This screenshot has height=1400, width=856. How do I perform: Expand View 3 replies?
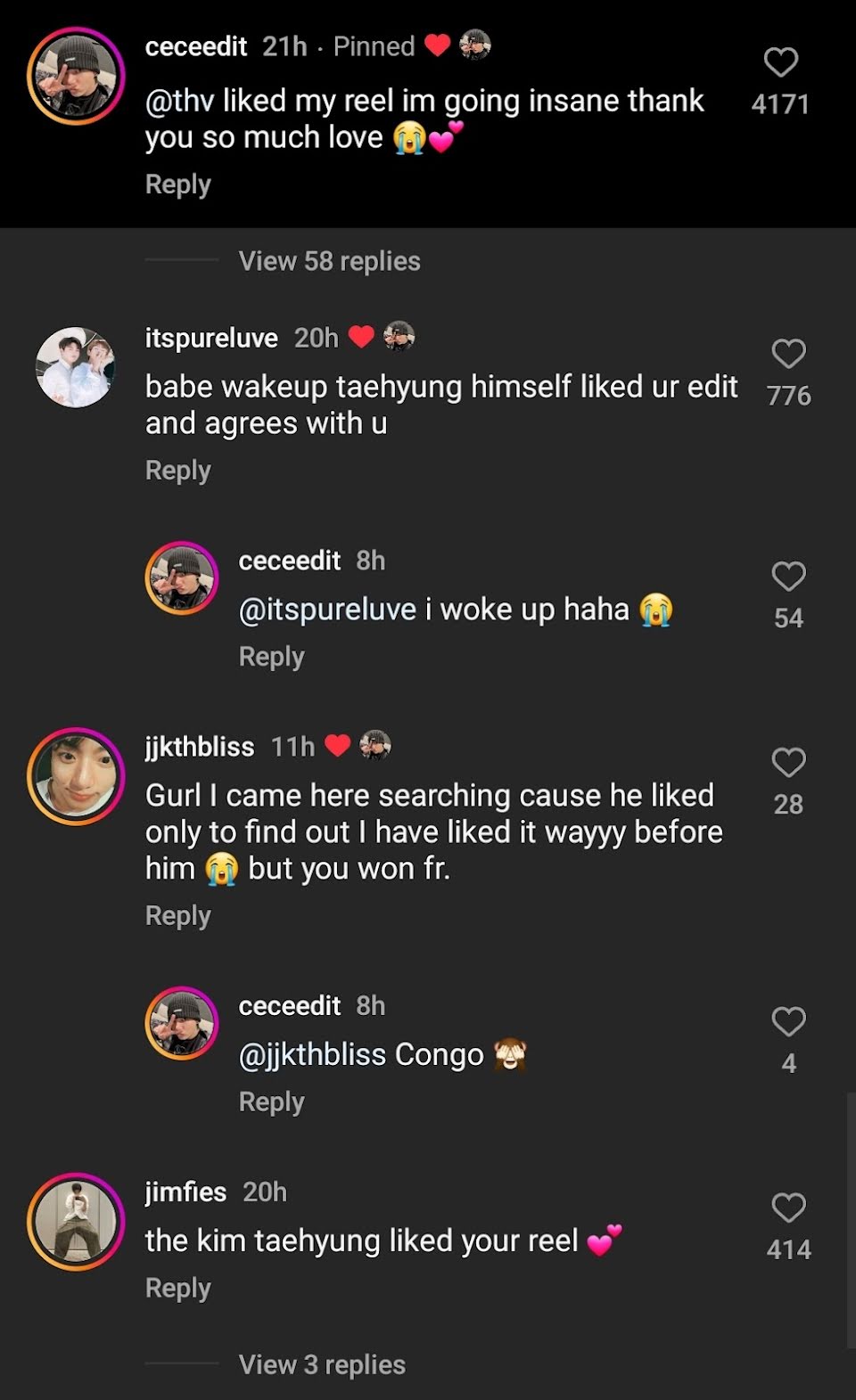coord(322,1364)
